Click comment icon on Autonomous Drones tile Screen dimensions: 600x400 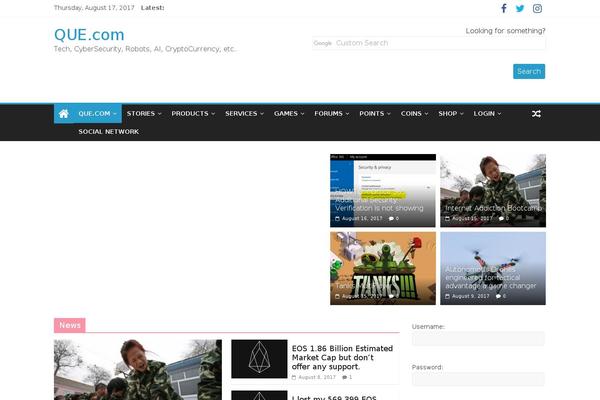[x=498, y=296]
